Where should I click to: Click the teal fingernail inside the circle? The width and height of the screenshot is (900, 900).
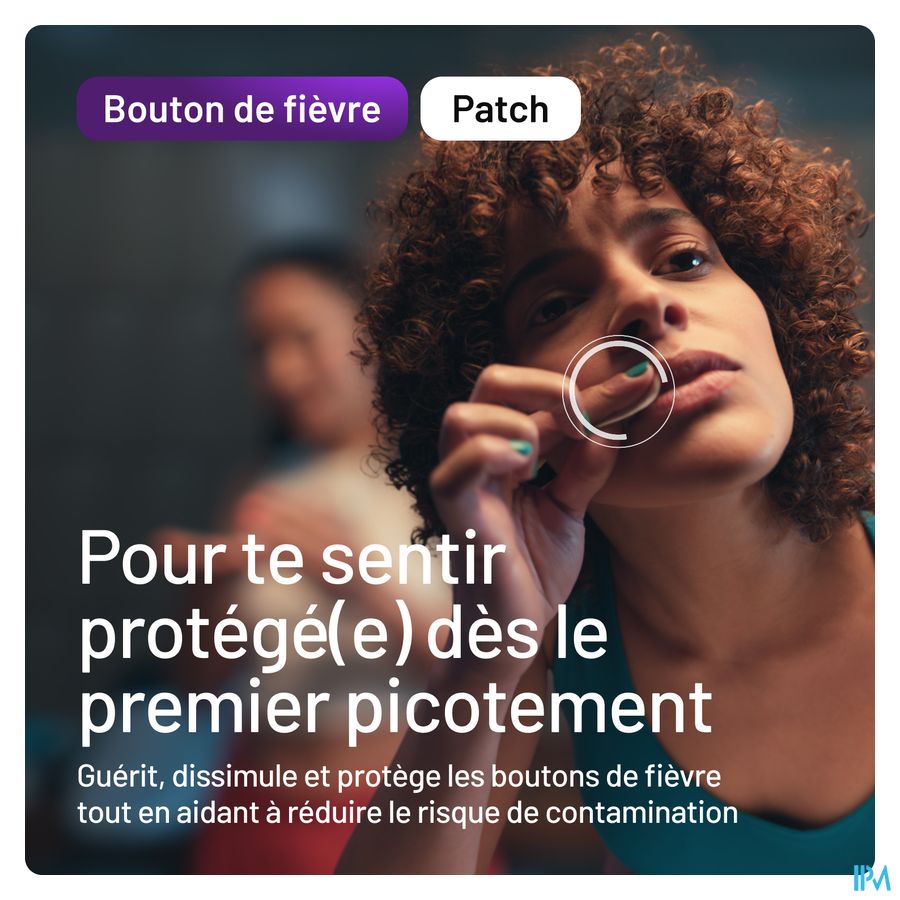(637, 369)
